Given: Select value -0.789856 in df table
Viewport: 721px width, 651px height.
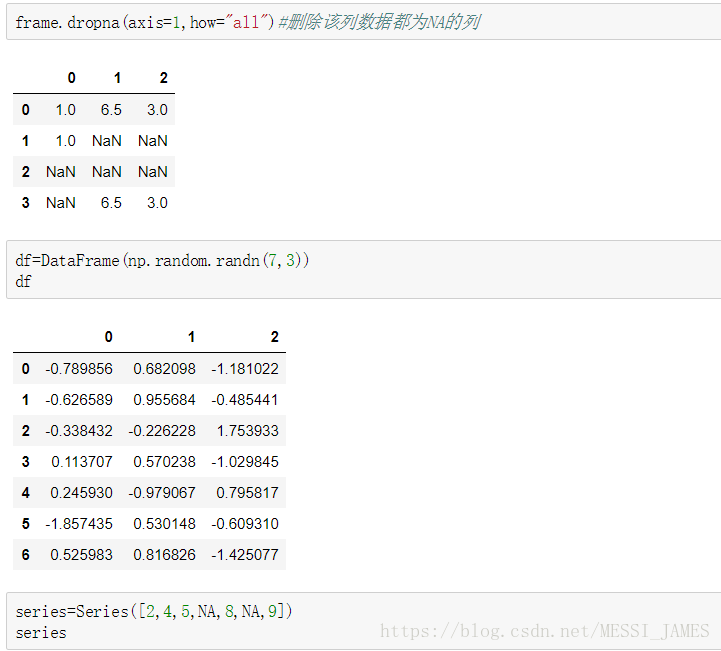Looking at the screenshot, I should pos(79,369).
